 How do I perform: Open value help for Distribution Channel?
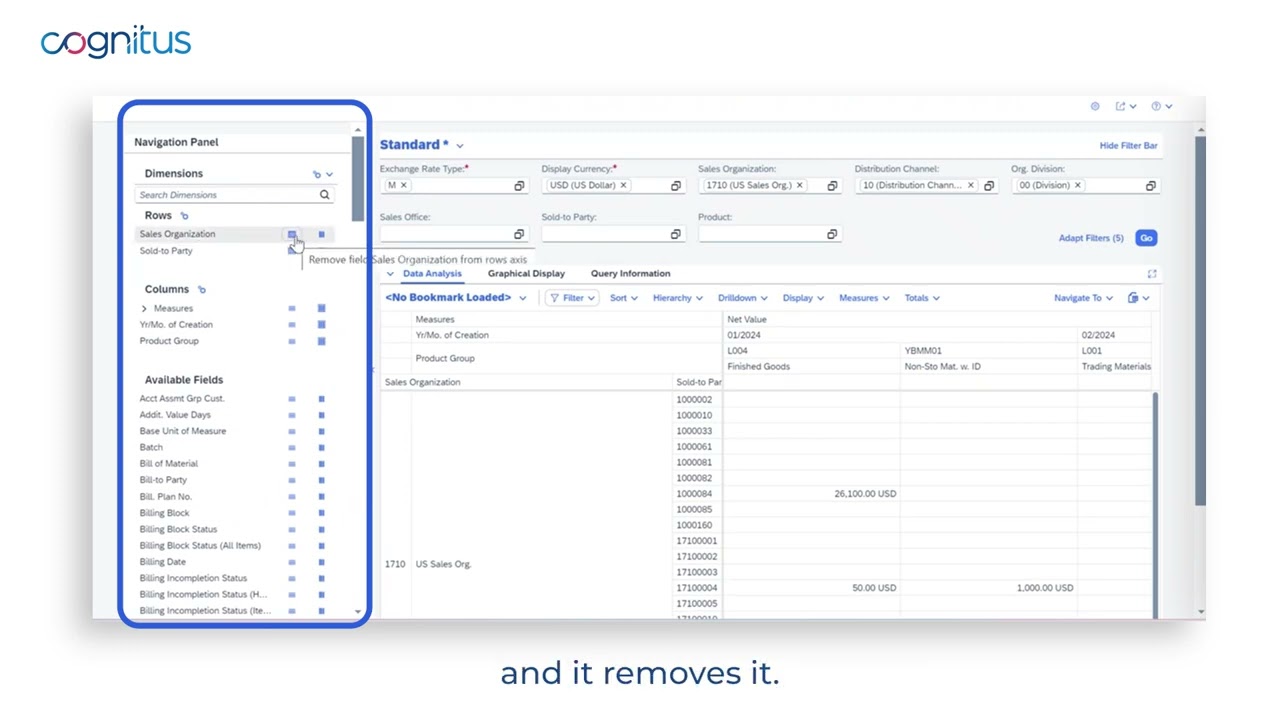click(x=989, y=186)
